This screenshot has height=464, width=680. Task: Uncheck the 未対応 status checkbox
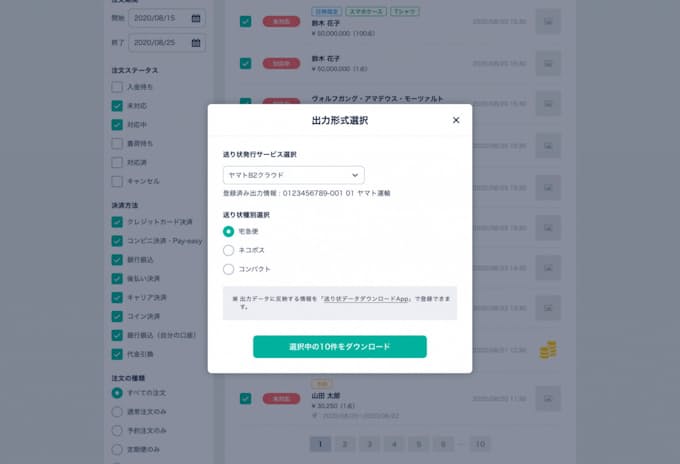pos(117,106)
